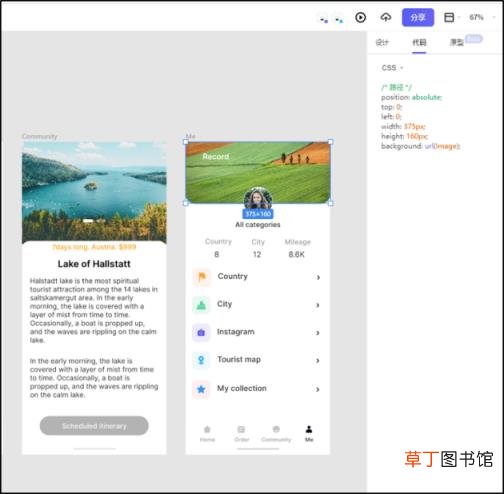Viewport: 504px width, 494px height.
Task: Open the 67% zoom dropdown
Action: coord(481,17)
